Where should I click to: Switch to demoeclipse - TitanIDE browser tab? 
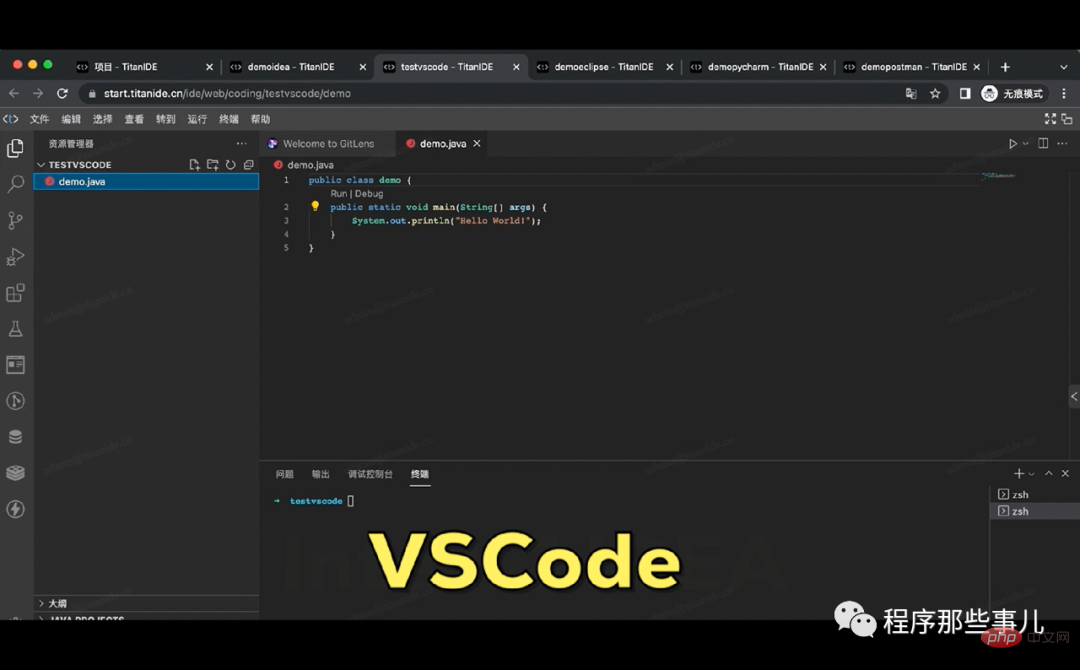604,67
